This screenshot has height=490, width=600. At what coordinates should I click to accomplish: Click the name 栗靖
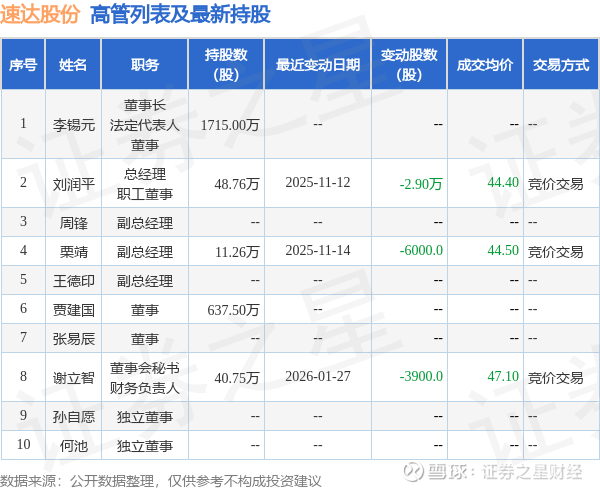[x=73, y=252]
